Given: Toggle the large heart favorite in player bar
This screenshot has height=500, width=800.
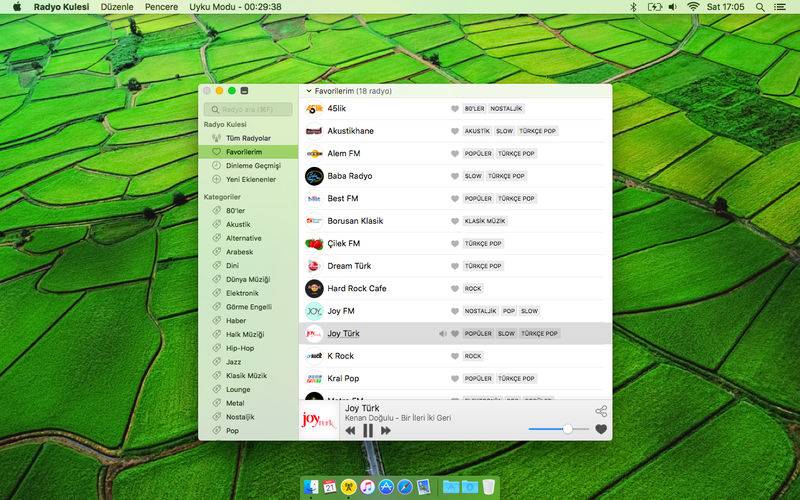Looking at the screenshot, I should 601,430.
